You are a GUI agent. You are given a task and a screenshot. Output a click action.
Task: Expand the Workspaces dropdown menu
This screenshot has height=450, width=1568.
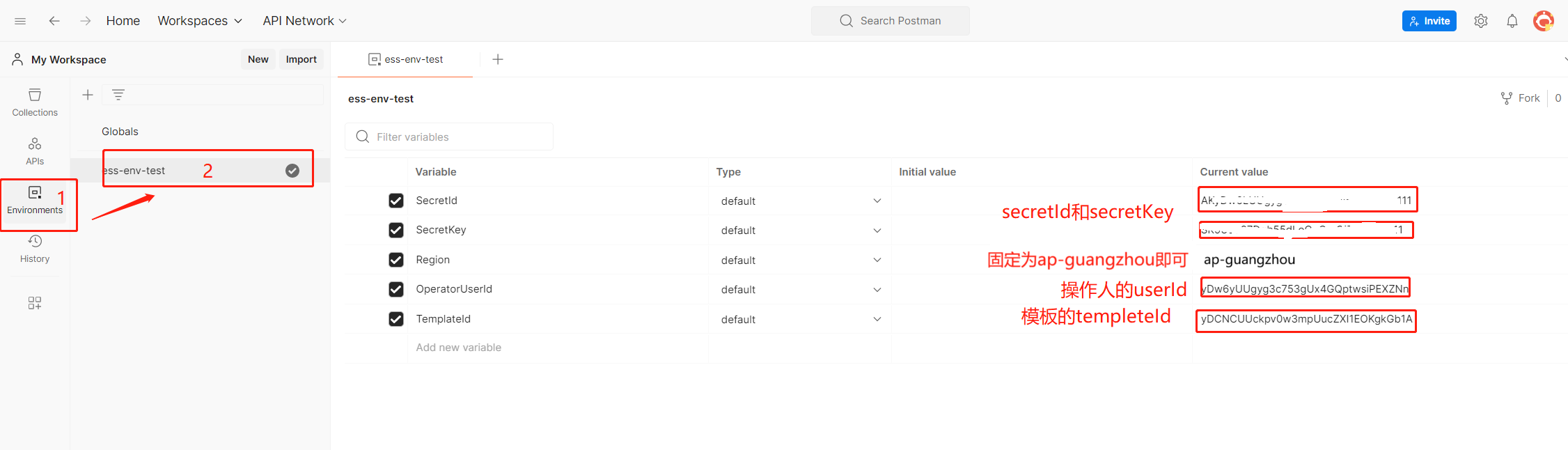click(x=200, y=21)
